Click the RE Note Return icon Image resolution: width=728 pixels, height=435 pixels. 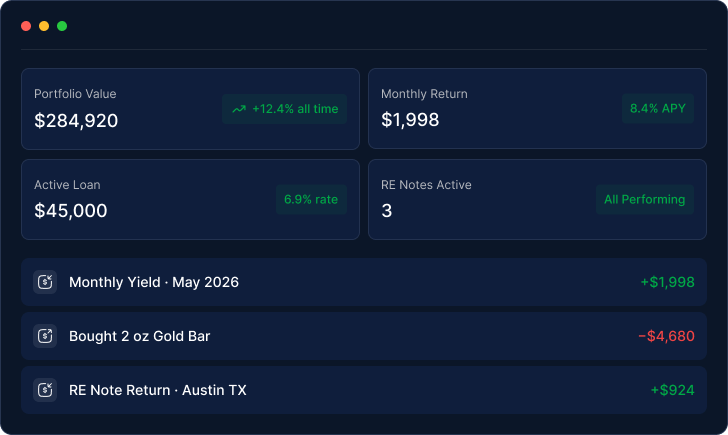coord(45,390)
